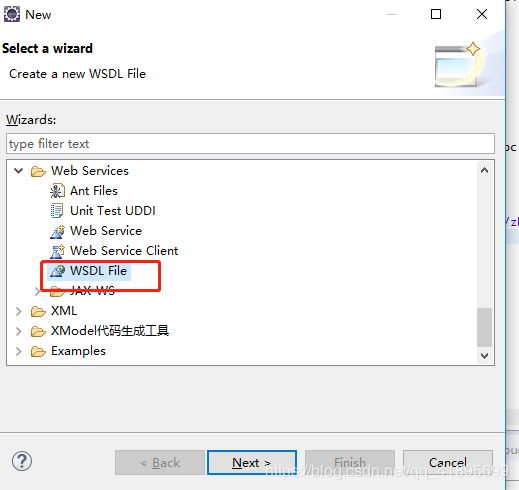Image resolution: width=519 pixels, height=490 pixels.
Task: Click the Next button
Action: click(x=252, y=463)
